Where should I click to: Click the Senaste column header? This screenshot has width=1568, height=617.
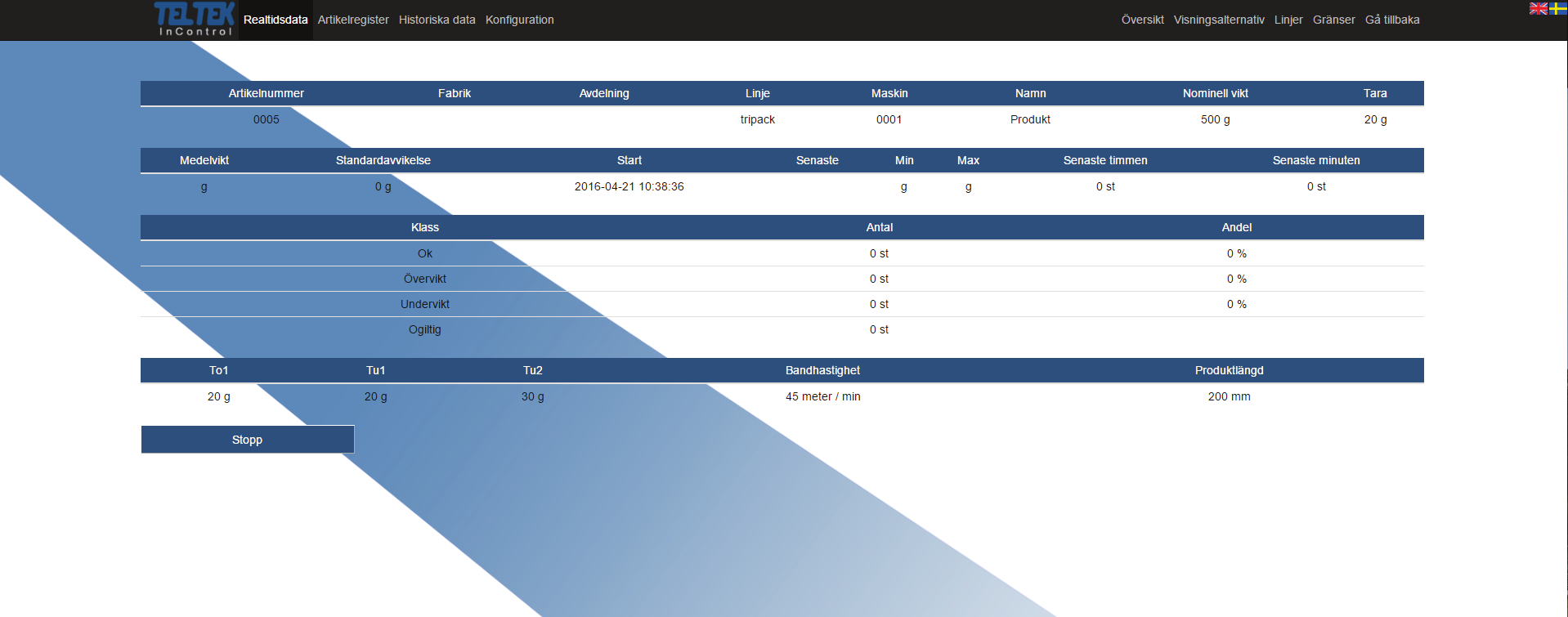pos(818,160)
